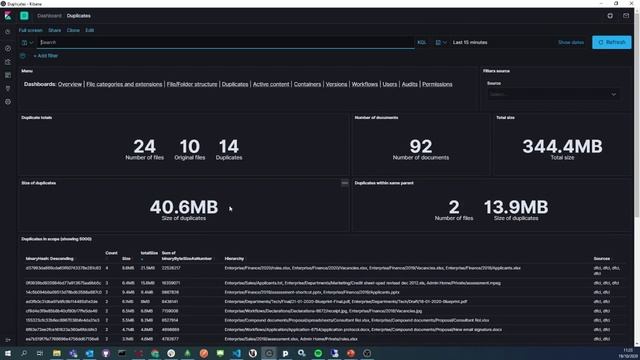The height and width of the screenshot is (360, 640).
Task: Open Workflows dashboard link
Action: (x=364, y=84)
